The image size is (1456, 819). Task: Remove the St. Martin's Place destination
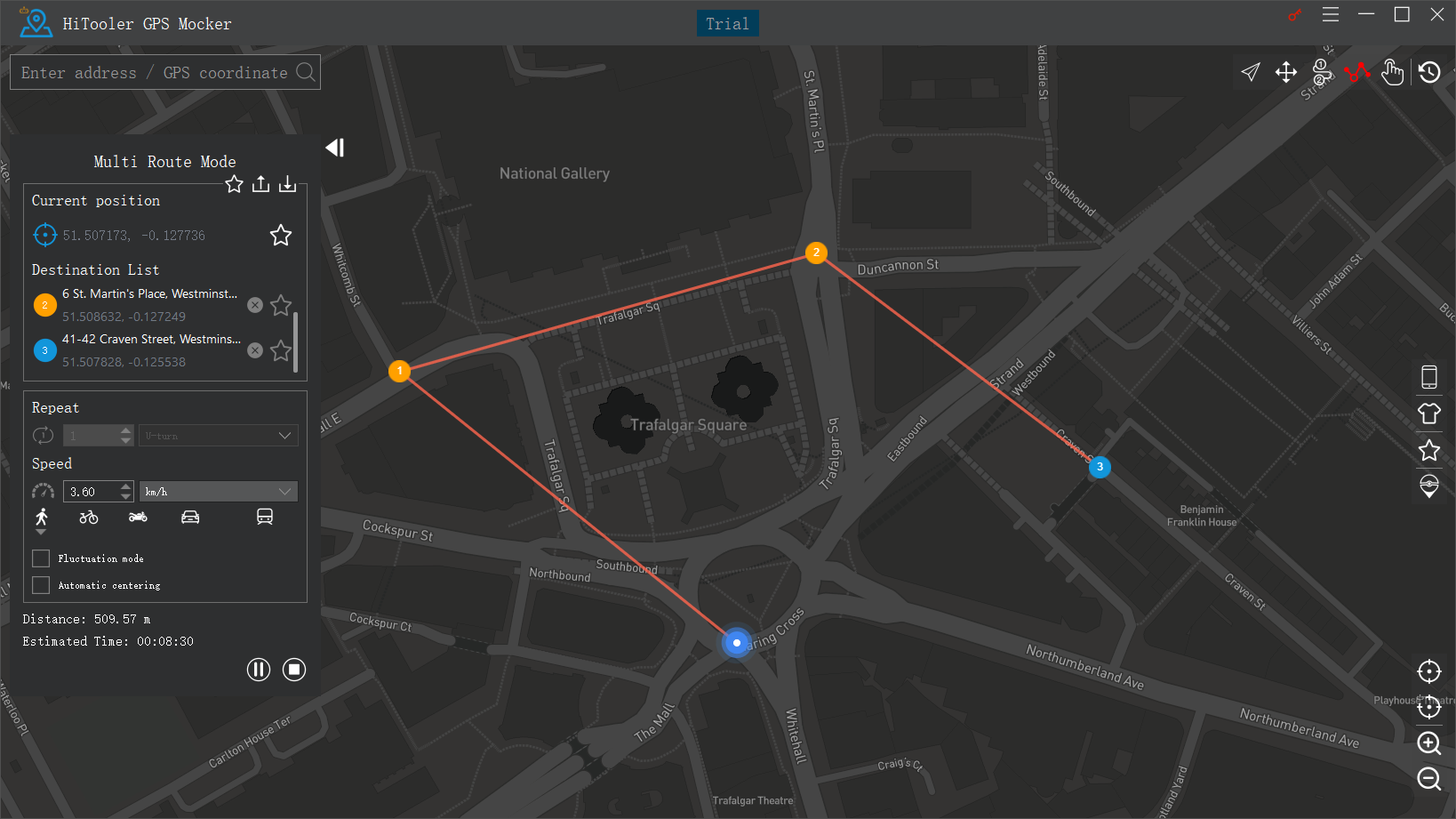point(255,304)
